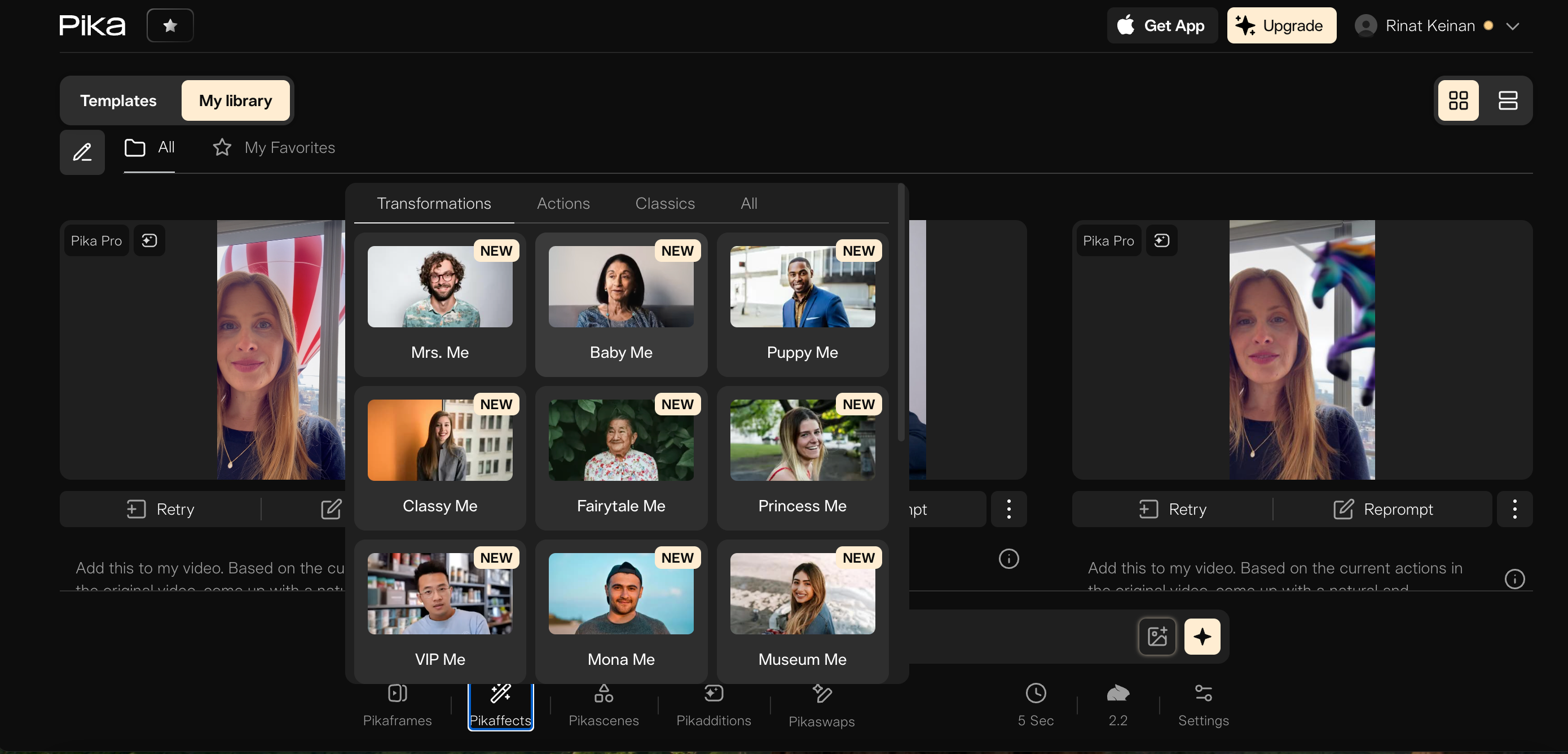Click the sparkle generate button
This screenshot has width=1568, height=754.
(1201, 637)
